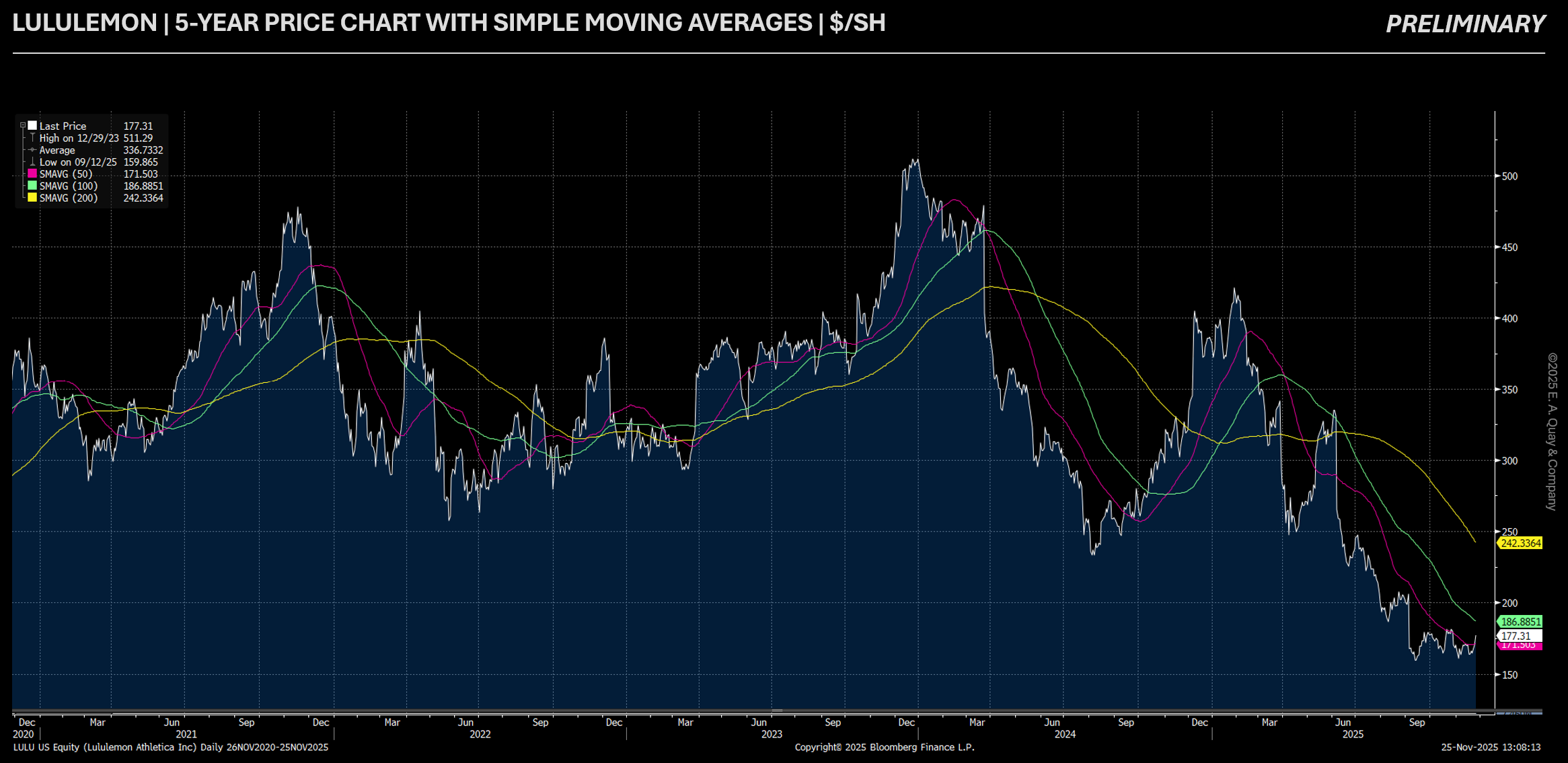Select the SMAVG (200) legend entry

pos(69,198)
